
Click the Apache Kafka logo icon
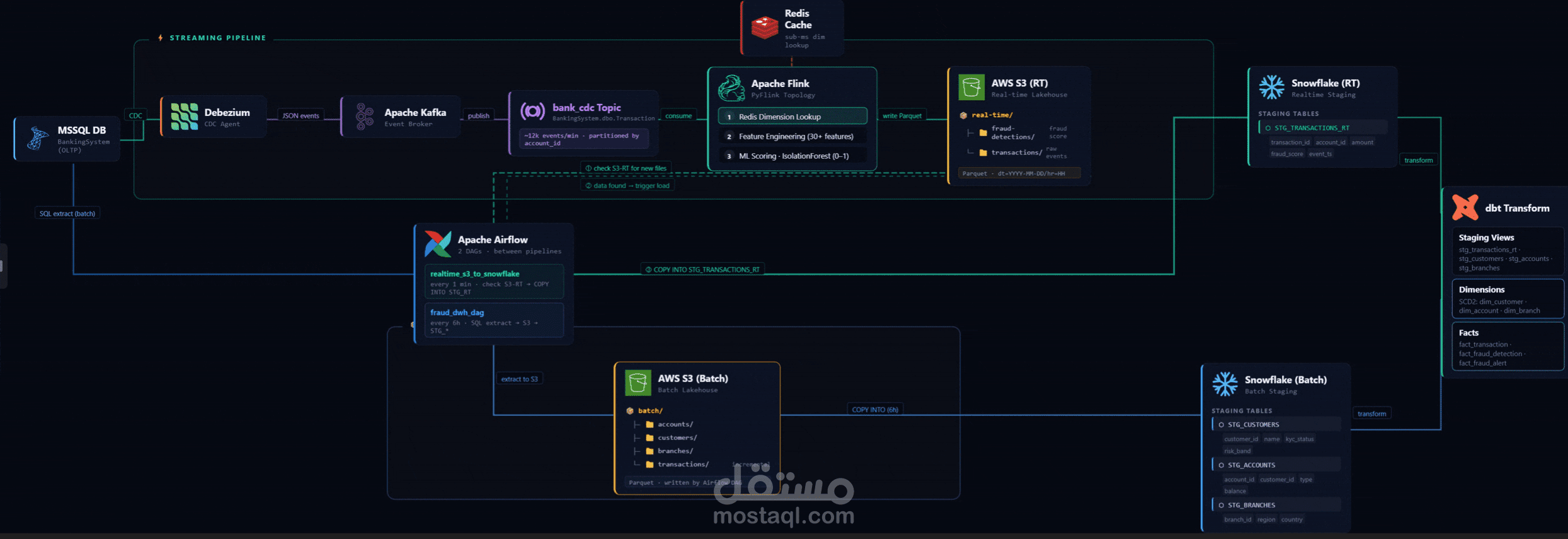[x=364, y=117]
